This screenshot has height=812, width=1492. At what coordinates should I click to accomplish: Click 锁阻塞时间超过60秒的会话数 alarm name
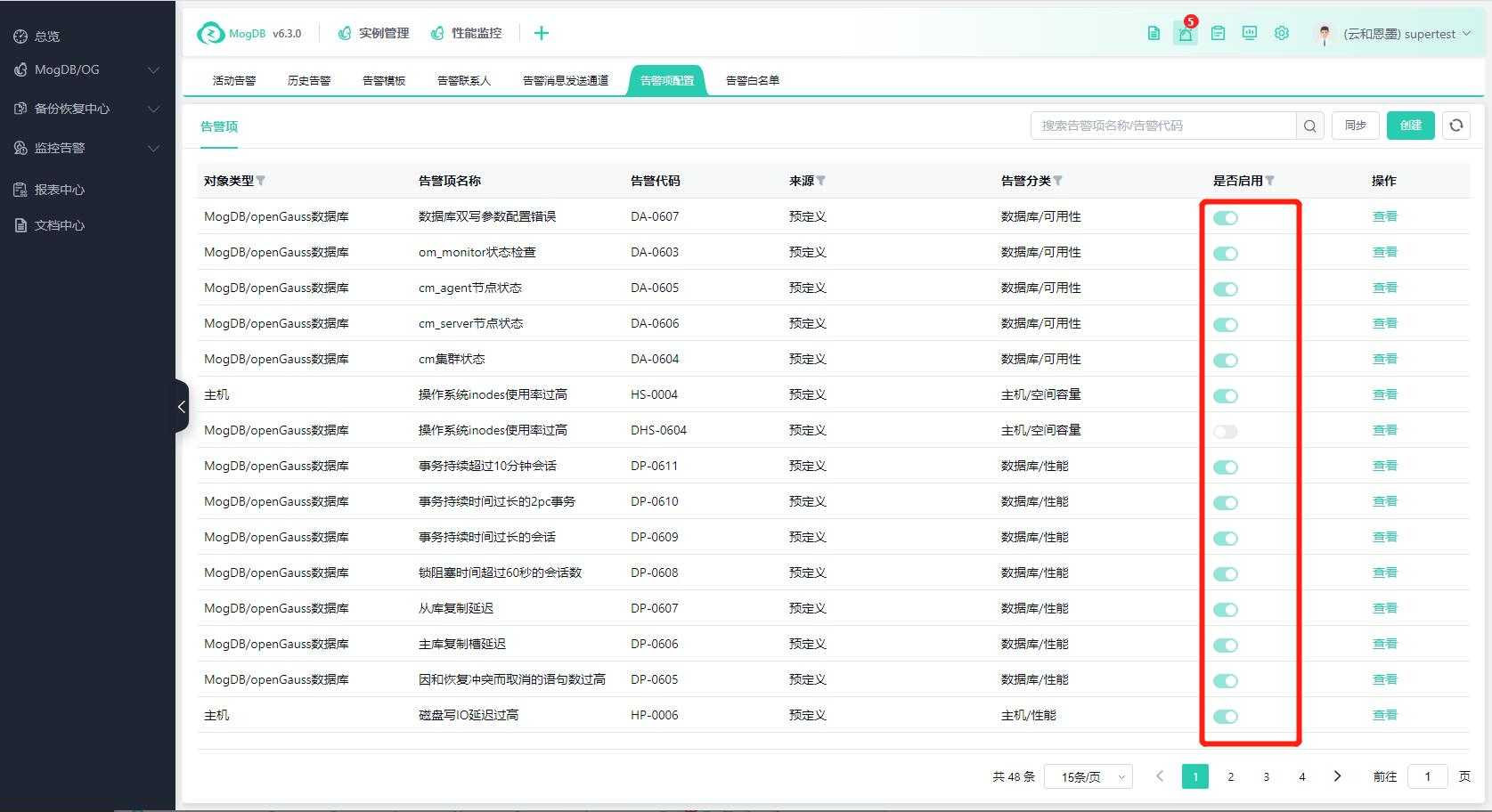[501, 572]
